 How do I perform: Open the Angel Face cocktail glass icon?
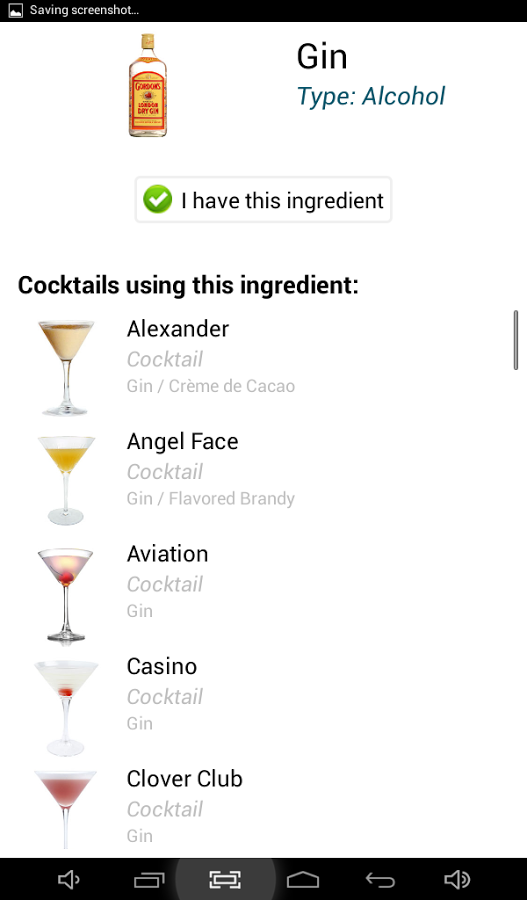(66, 480)
